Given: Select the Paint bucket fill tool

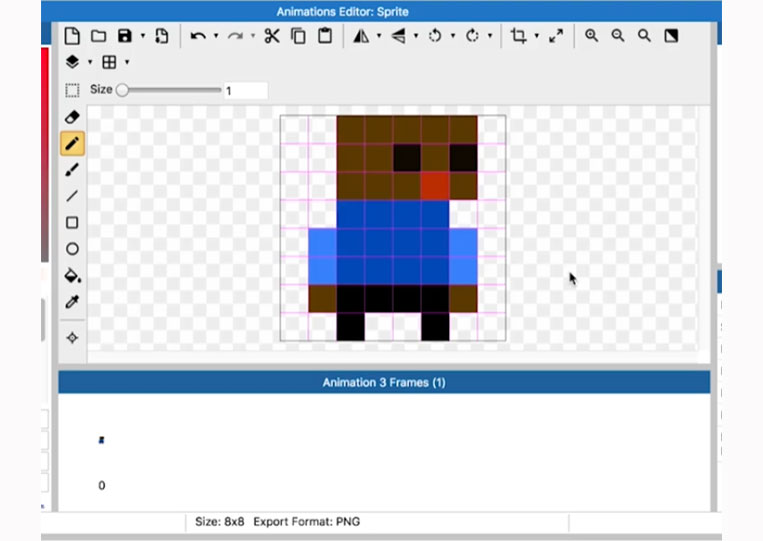Looking at the screenshot, I should (x=73, y=275).
